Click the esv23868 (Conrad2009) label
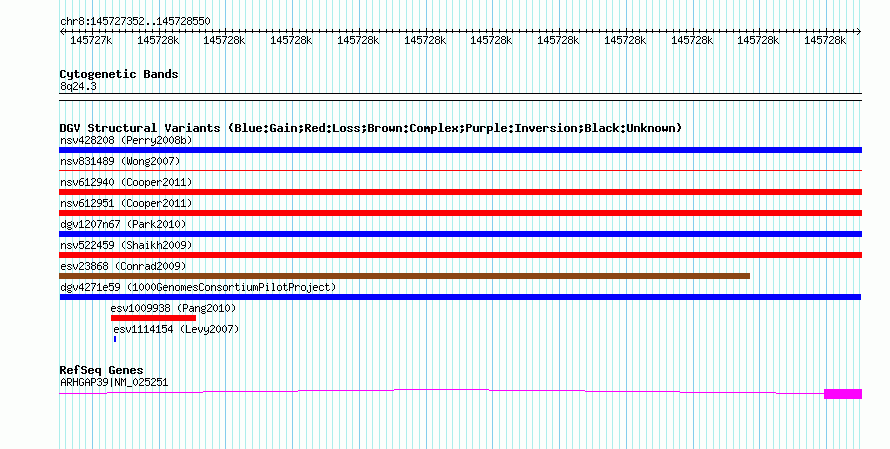890x449 pixels. click(x=123, y=266)
